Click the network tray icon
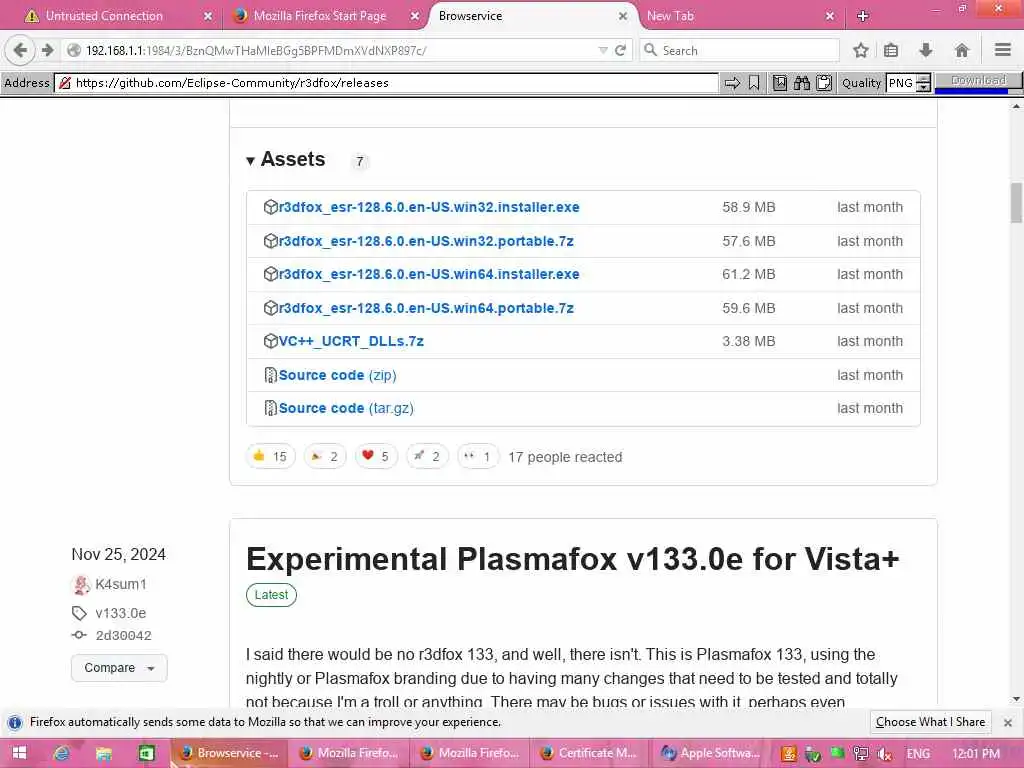1024x768 pixels. click(861, 754)
